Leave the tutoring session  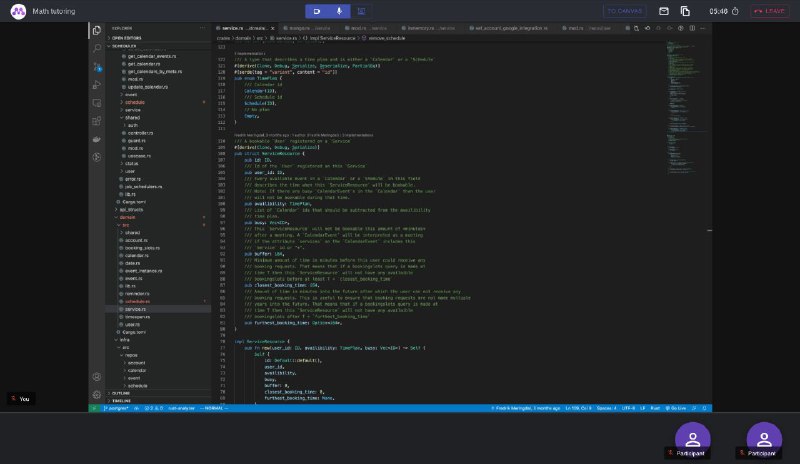coord(769,11)
